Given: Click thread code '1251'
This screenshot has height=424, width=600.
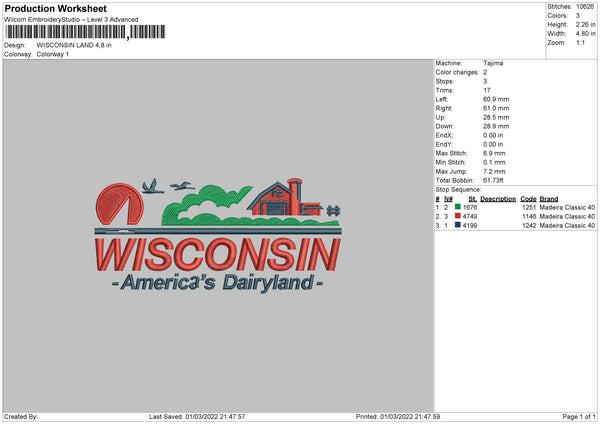Looking at the screenshot, I should pyautogui.click(x=529, y=207).
